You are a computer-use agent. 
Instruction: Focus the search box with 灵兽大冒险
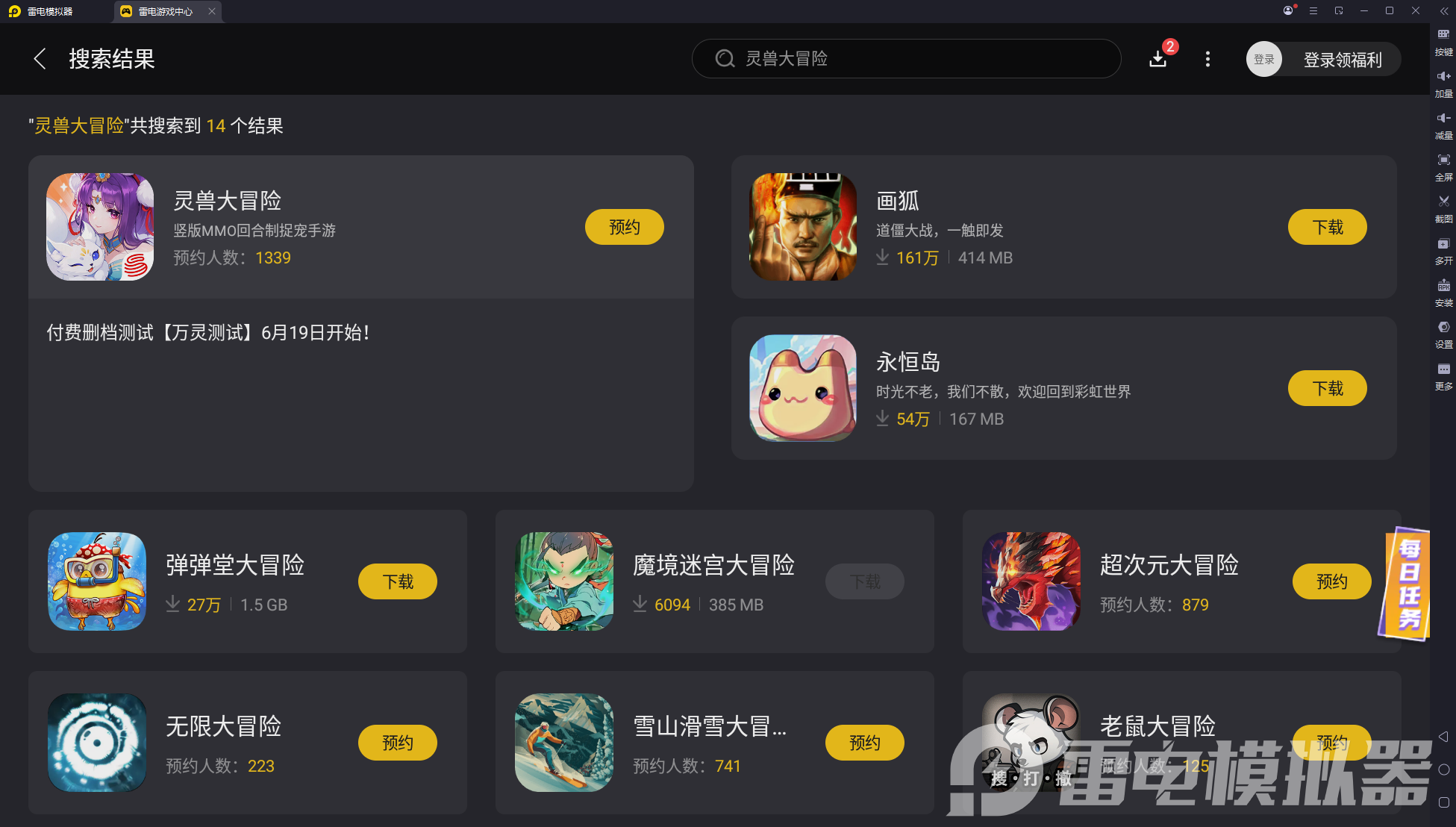pos(906,59)
